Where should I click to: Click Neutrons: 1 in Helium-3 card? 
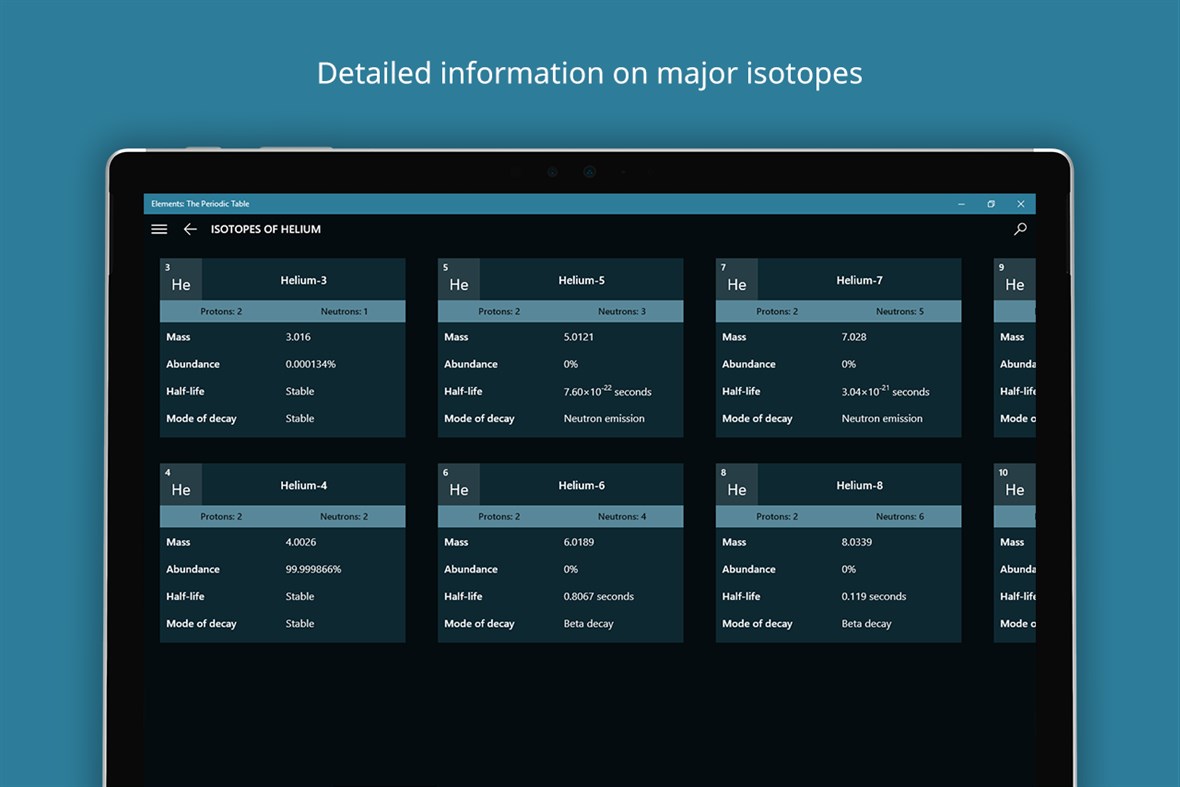tap(344, 311)
